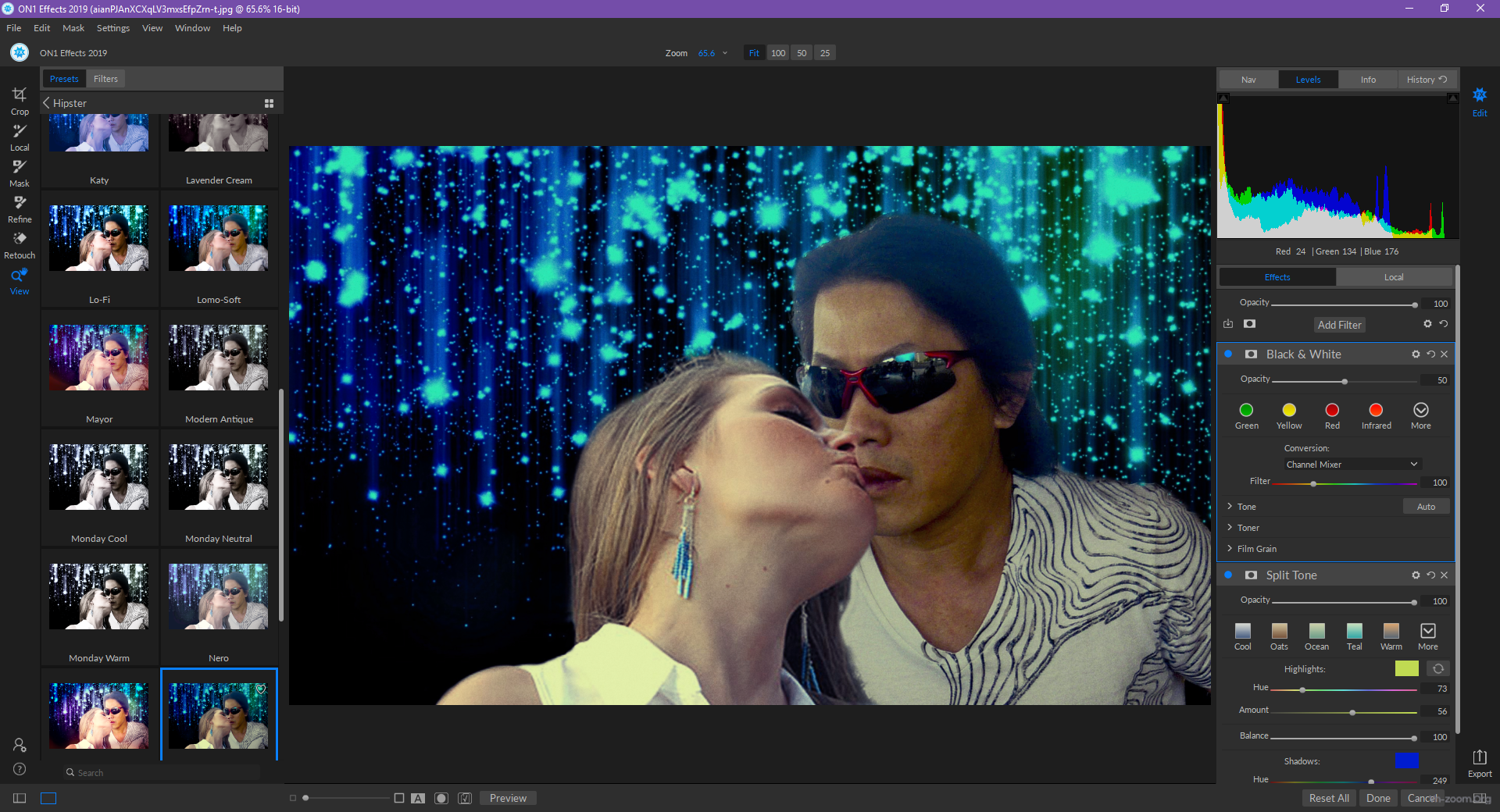Click the Done button
1500x812 pixels.
1378,798
